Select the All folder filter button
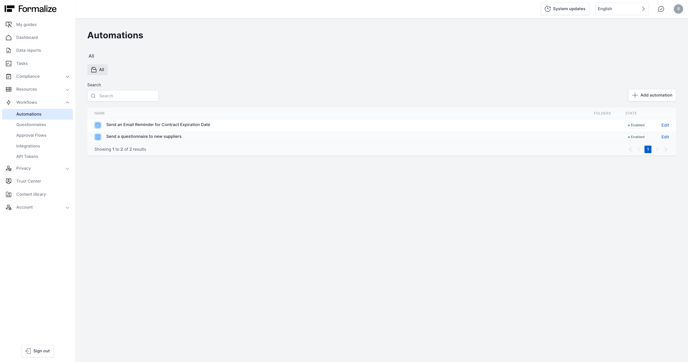This screenshot has width=688, height=362. point(97,70)
